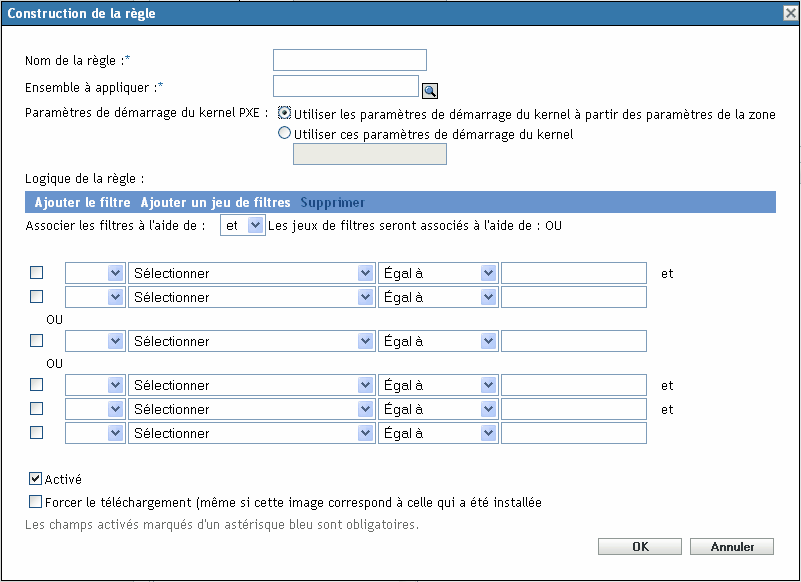The image size is (801, 582).
Task: Click the value field in first filter row
Action: (574, 273)
